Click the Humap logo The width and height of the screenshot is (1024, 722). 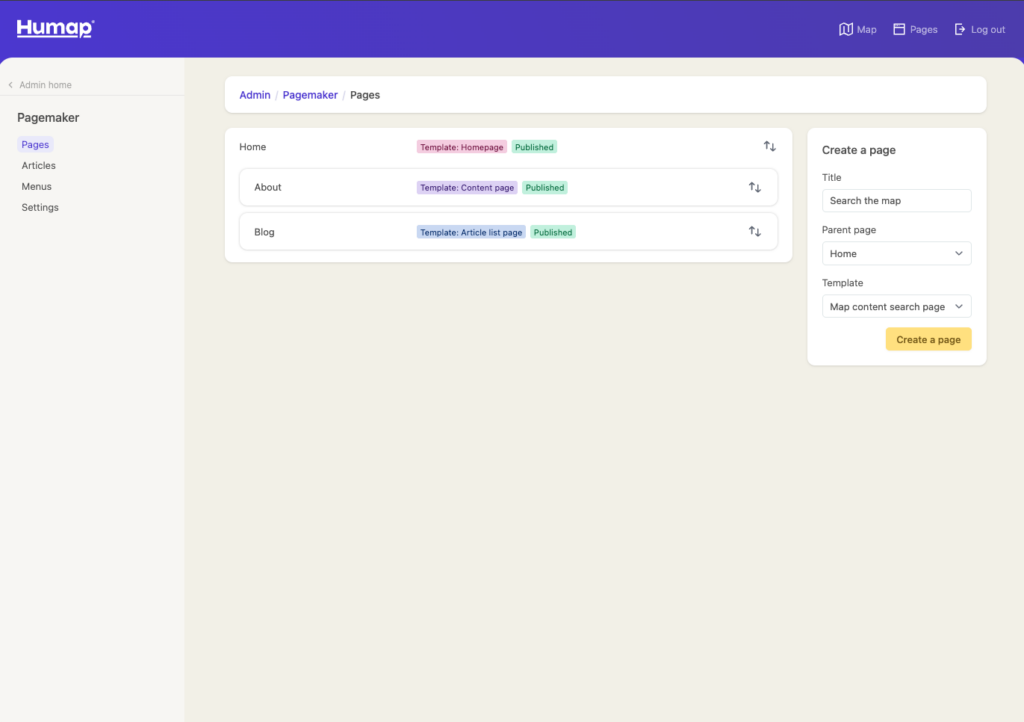click(x=55, y=29)
